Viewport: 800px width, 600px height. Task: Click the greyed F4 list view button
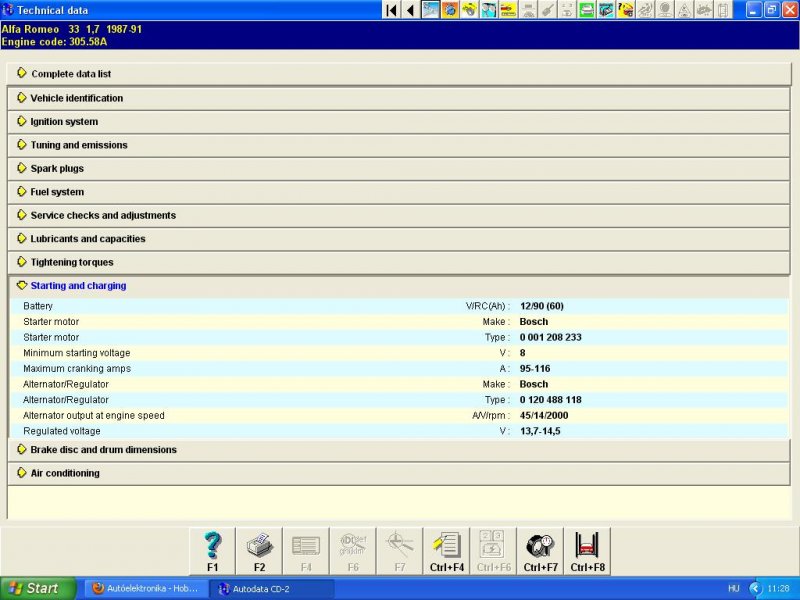click(x=306, y=552)
